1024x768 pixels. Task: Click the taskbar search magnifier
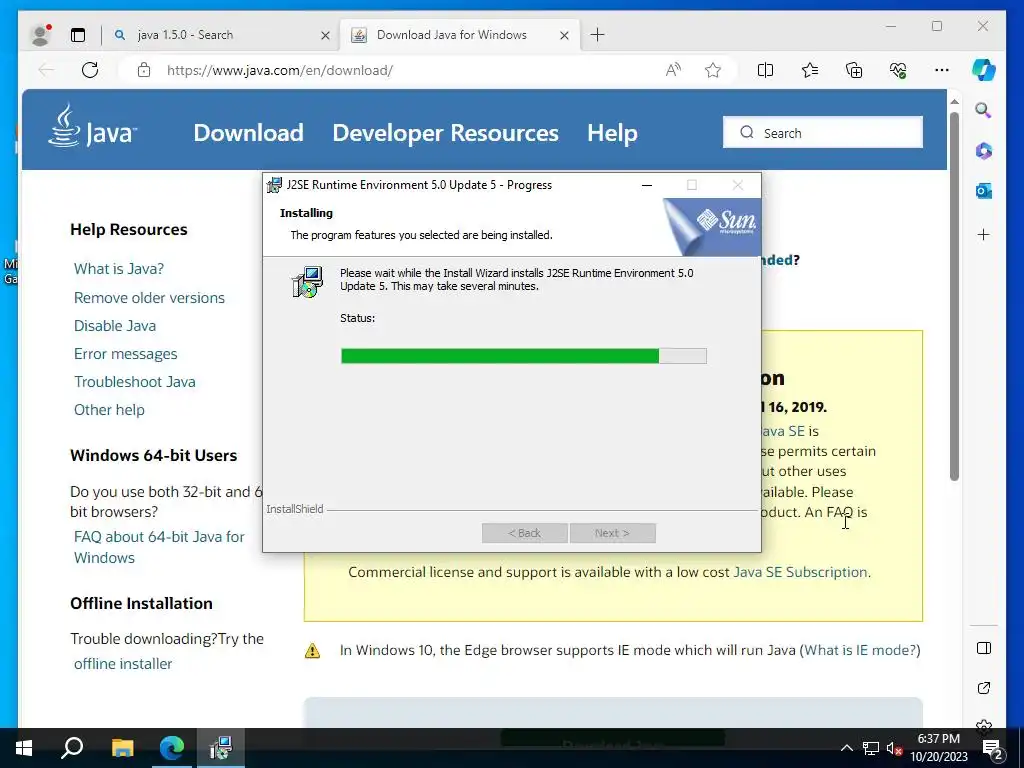tap(72, 748)
